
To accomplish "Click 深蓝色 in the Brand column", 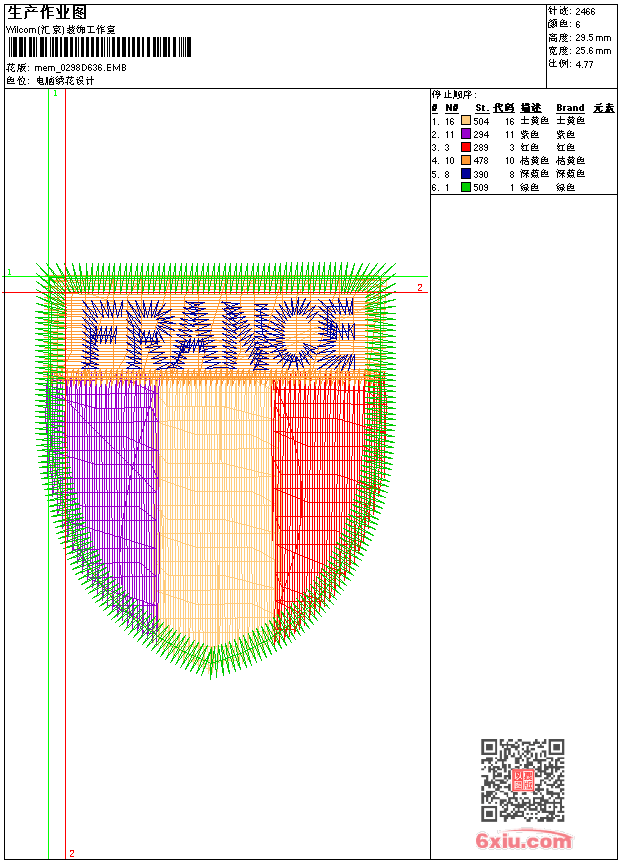I will (x=571, y=174).
